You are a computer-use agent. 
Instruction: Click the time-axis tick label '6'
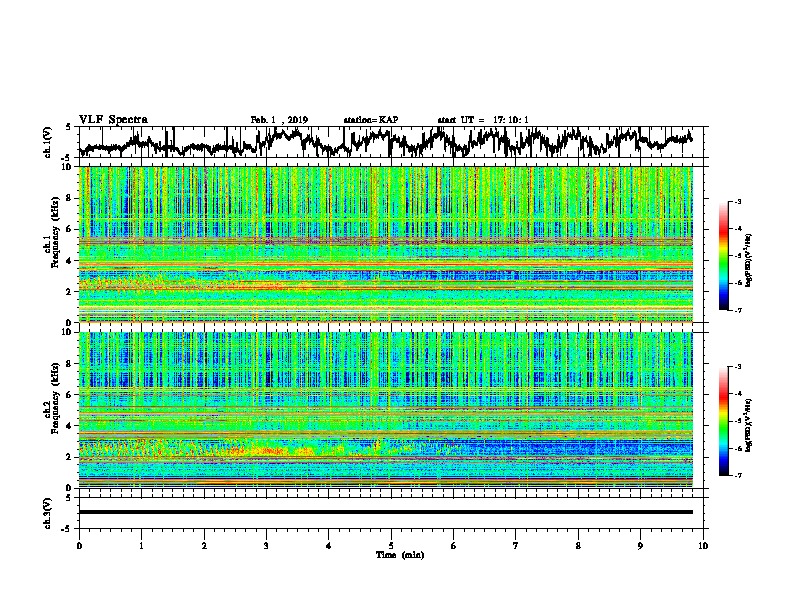click(x=454, y=546)
